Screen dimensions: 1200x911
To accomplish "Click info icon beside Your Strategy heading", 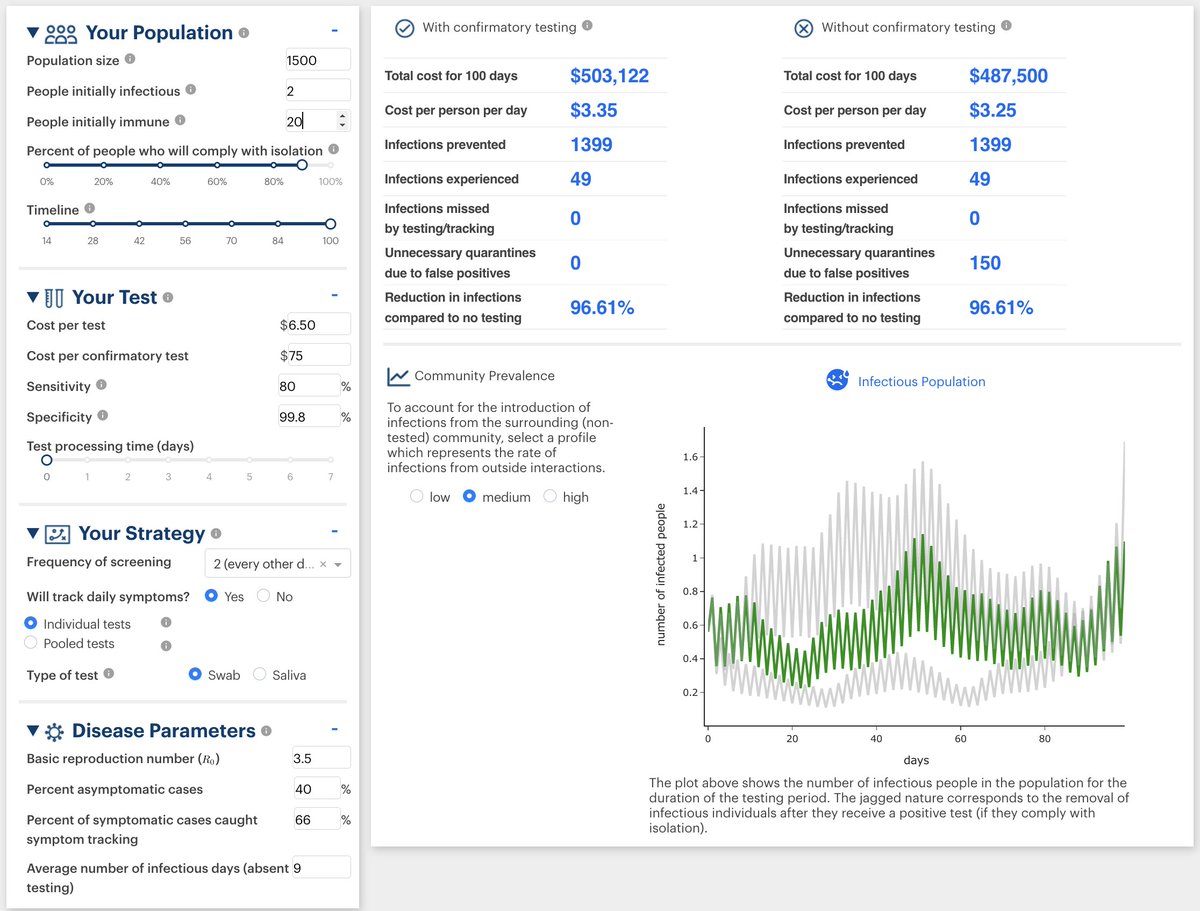I will [217, 534].
